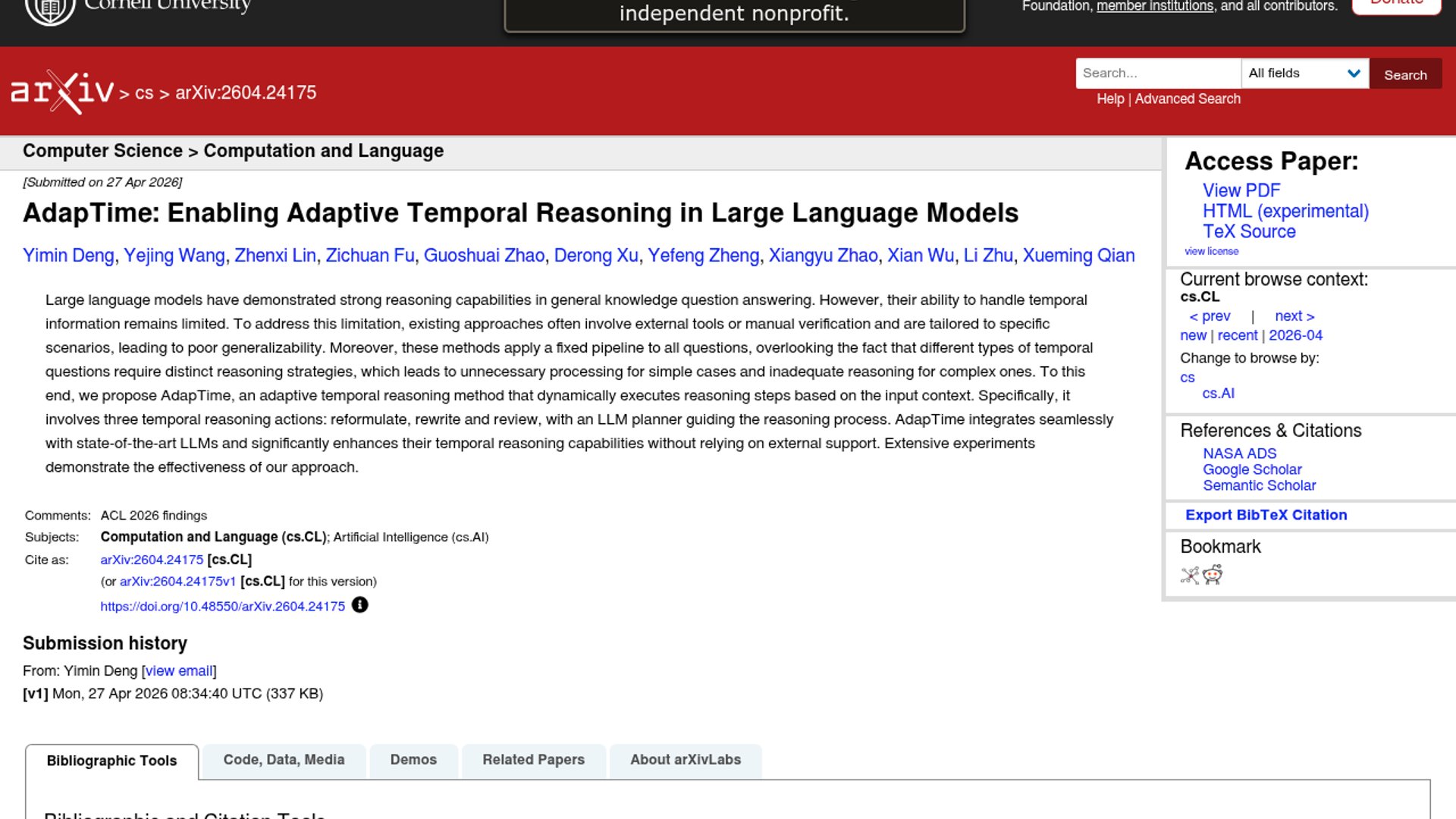
Task: Go to the next paper link
Action: 1294,316
